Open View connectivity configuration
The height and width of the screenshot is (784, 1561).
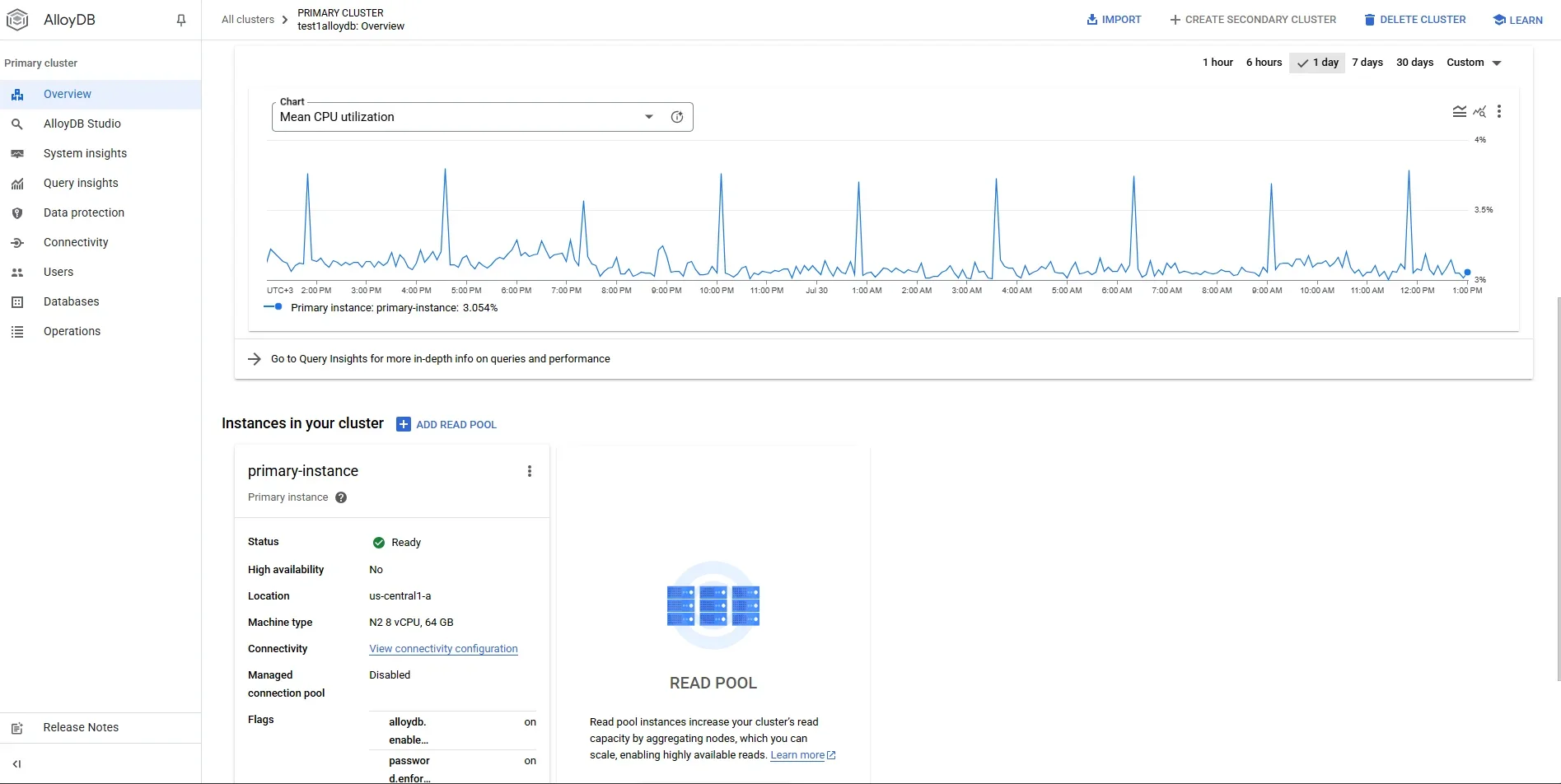[x=443, y=648]
